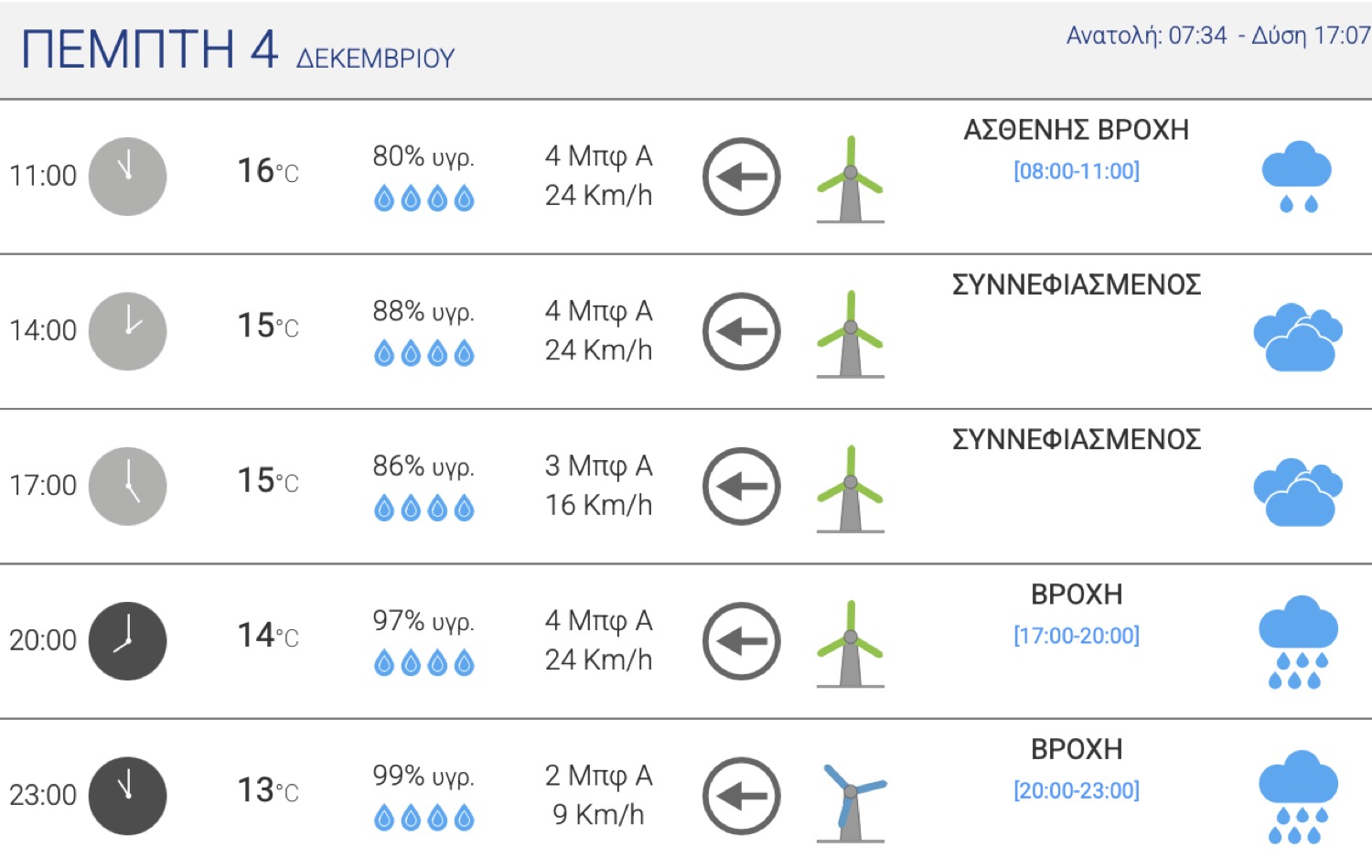Click the wind direction arrow at 20:00

(x=741, y=640)
